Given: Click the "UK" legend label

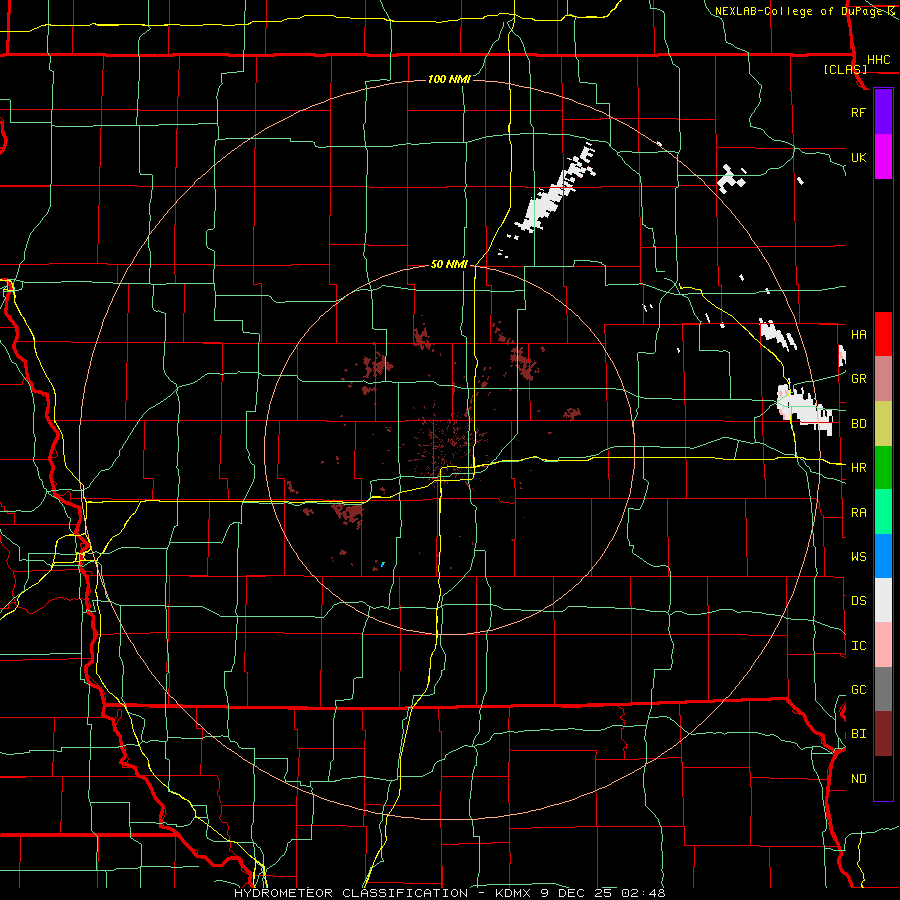Looking at the screenshot, I should click(858, 157).
